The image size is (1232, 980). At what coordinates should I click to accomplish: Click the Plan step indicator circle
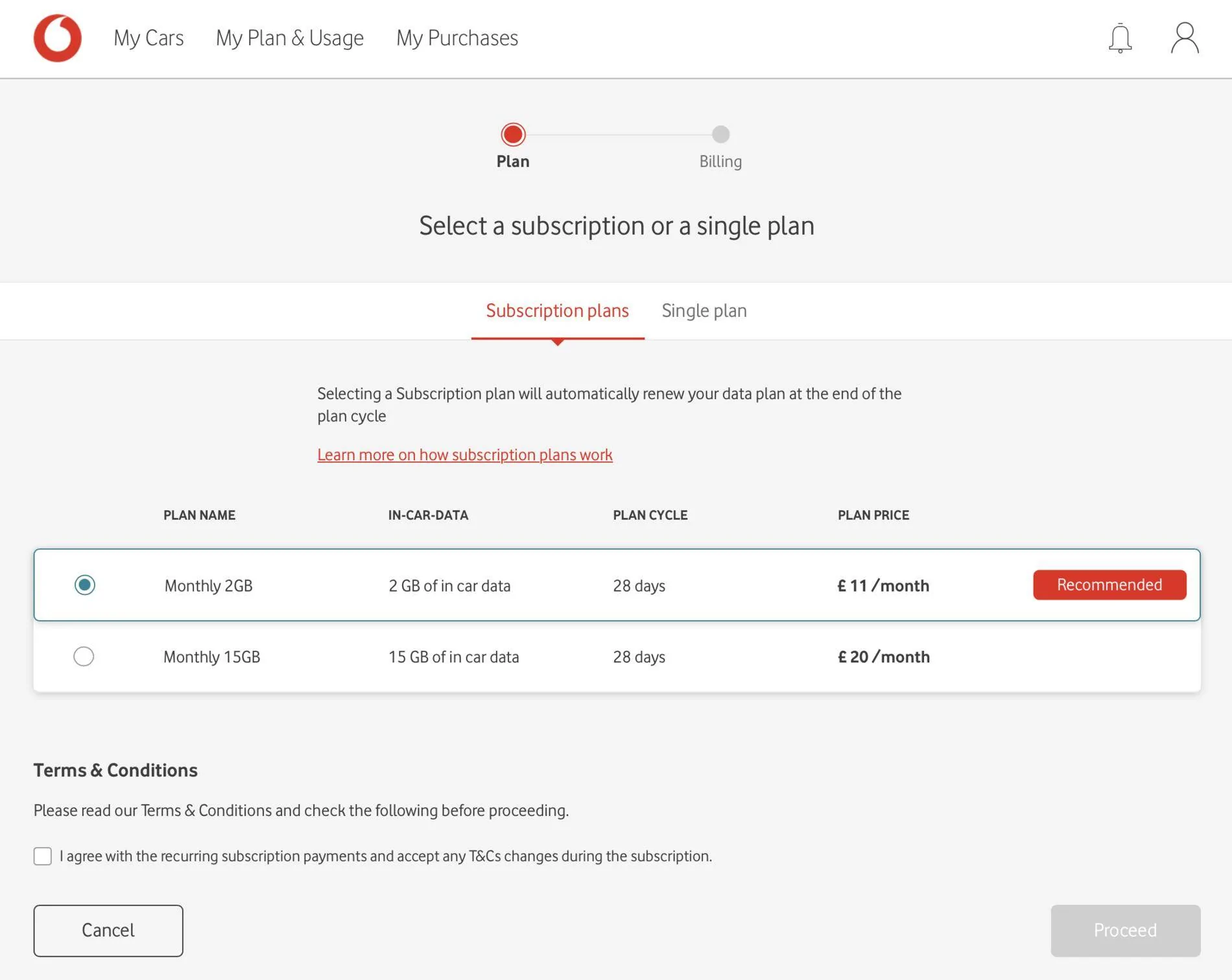tap(513, 135)
